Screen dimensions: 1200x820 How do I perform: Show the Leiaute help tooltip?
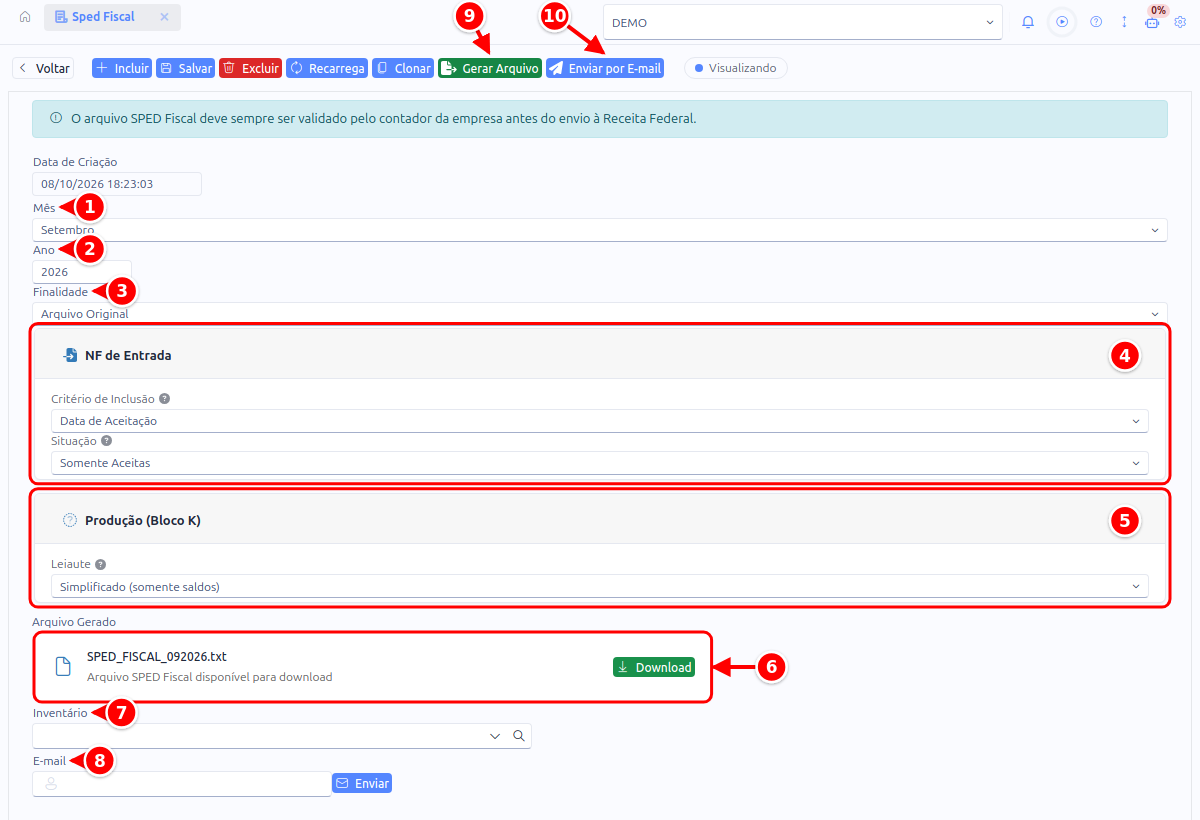coord(100,564)
